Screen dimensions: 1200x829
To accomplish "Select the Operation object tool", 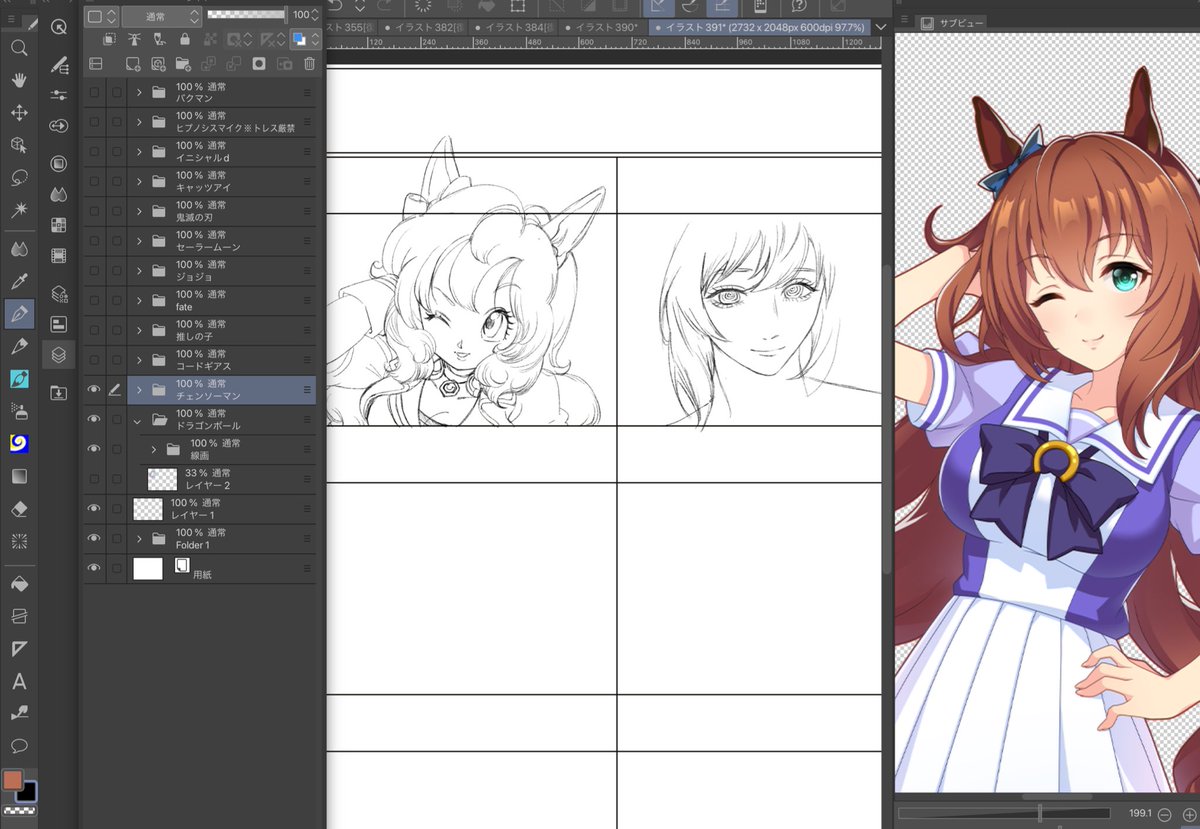I will point(19,145).
